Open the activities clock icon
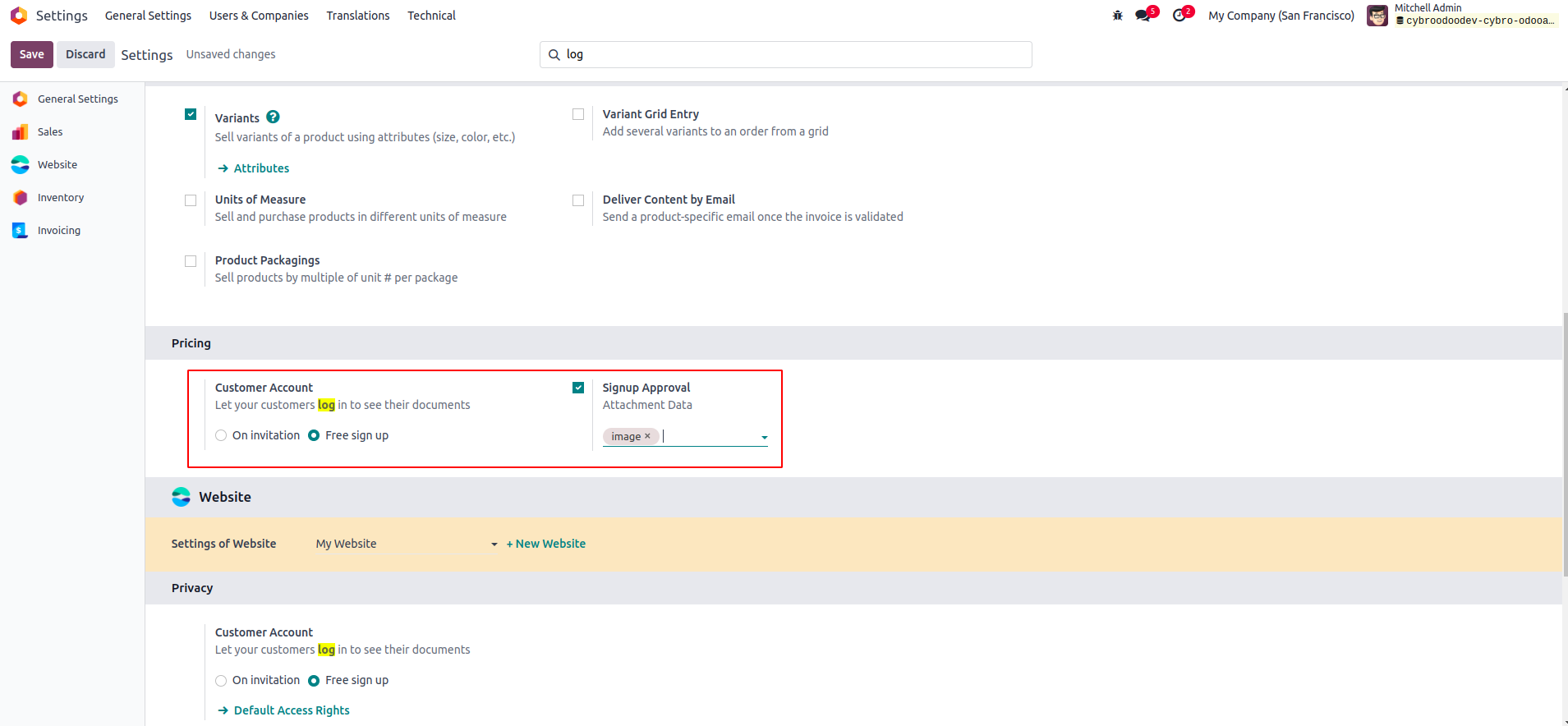This screenshot has width=1568, height=726. [x=1179, y=16]
